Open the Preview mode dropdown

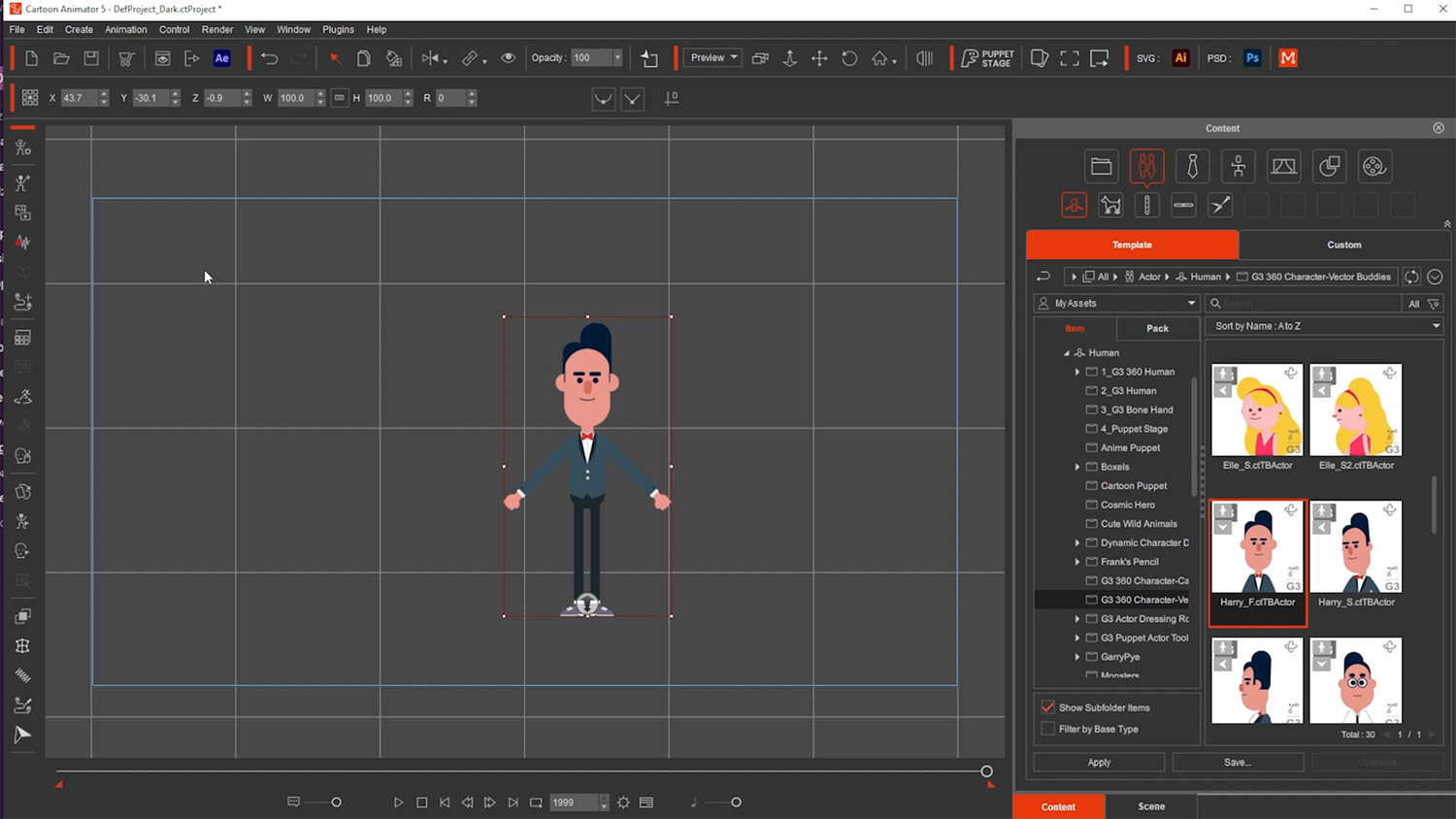pos(713,58)
